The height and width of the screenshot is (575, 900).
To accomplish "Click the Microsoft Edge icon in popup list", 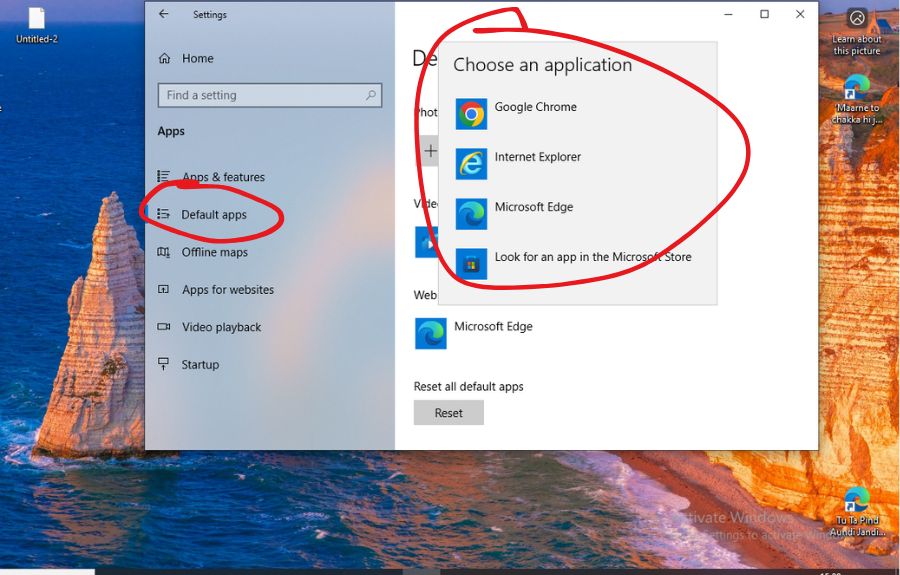I will coord(471,213).
